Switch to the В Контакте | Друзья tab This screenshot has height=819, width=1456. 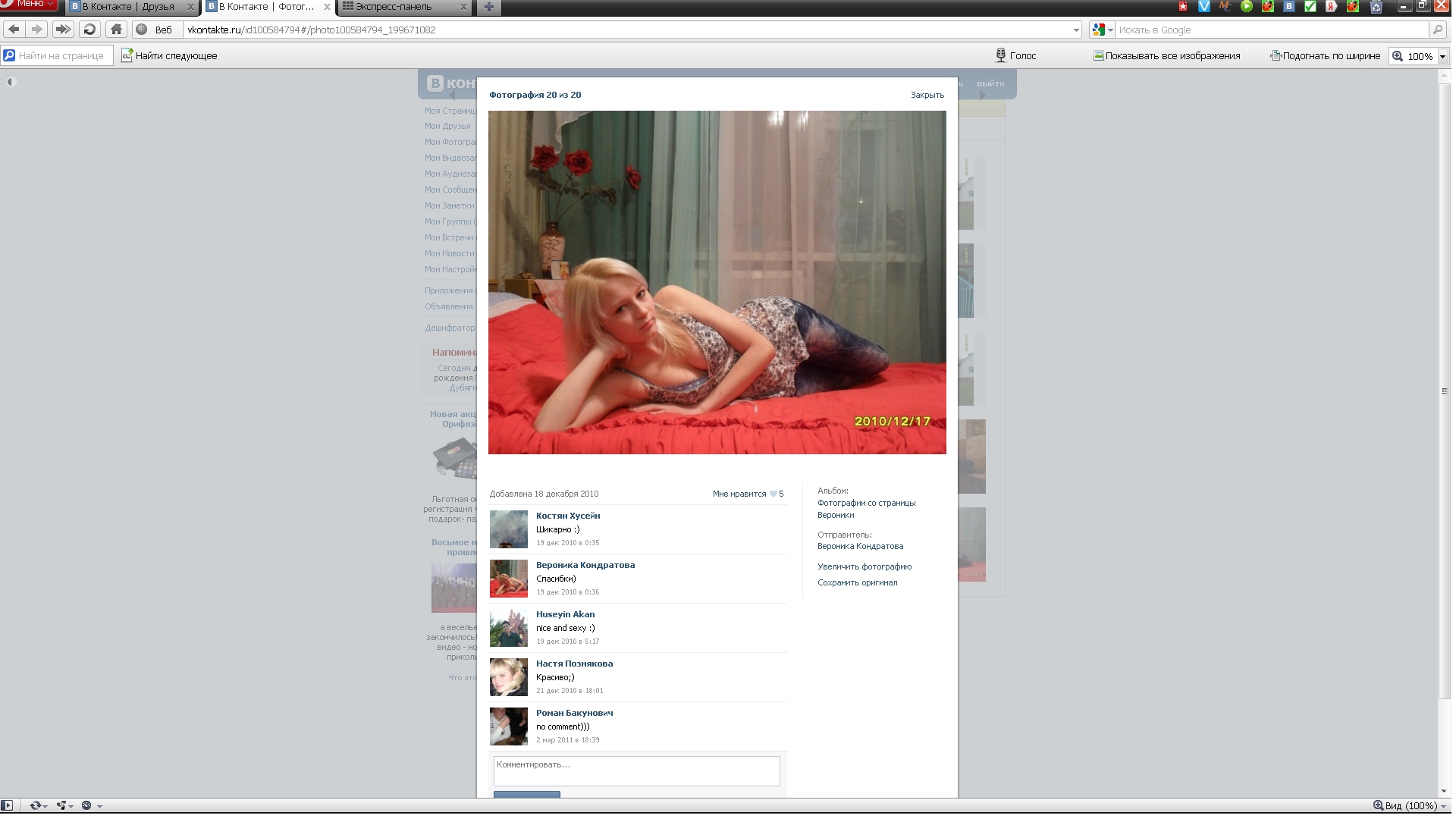coord(129,7)
